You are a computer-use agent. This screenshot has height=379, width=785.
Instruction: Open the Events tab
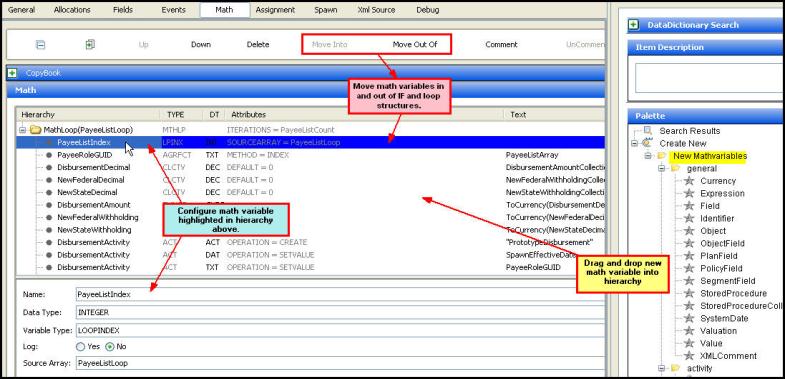(173, 10)
